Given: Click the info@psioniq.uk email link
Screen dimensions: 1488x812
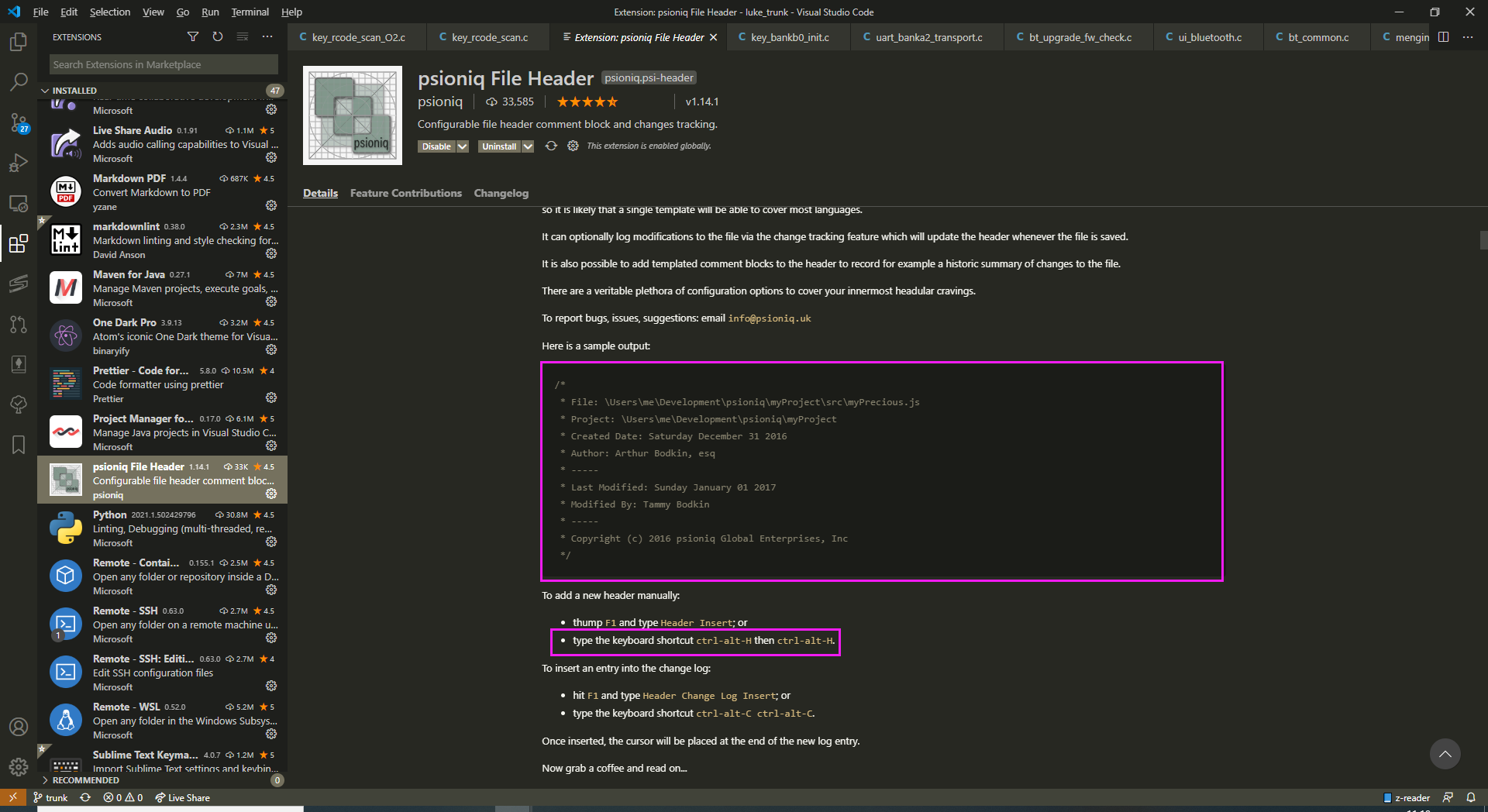Looking at the screenshot, I should click(769, 318).
